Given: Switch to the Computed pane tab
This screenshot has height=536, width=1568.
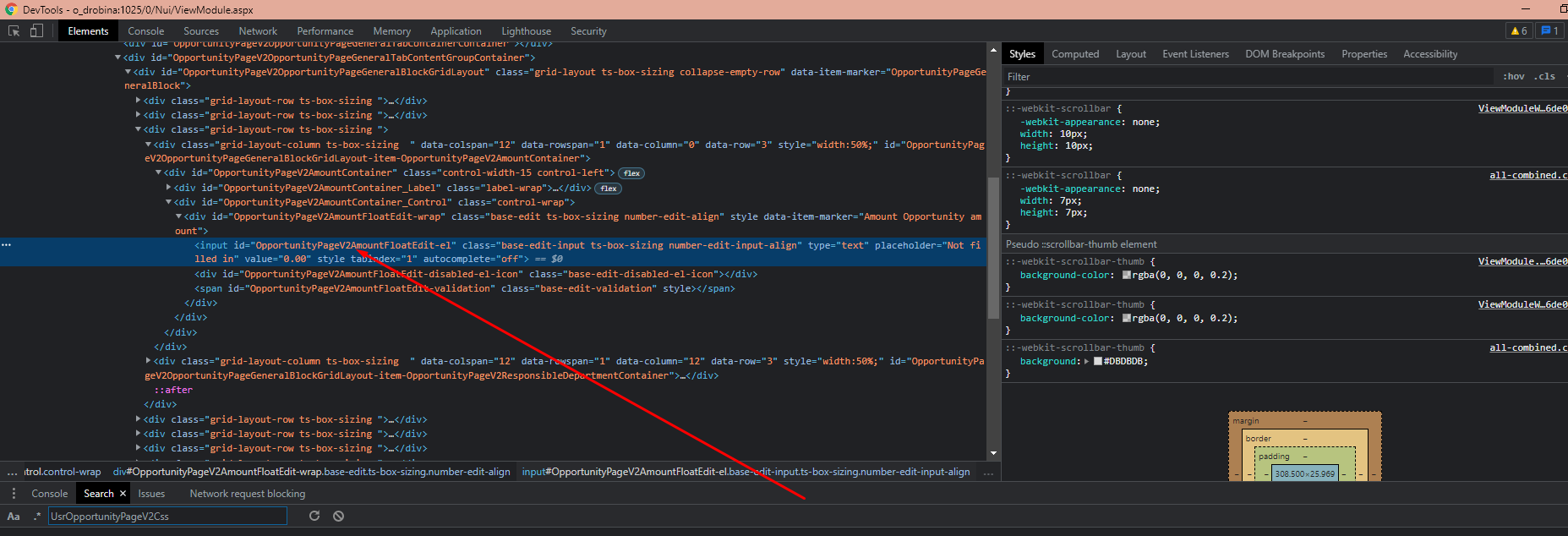Looking at the screenshot, I should pyautogui.click(x=1075, y=54).
